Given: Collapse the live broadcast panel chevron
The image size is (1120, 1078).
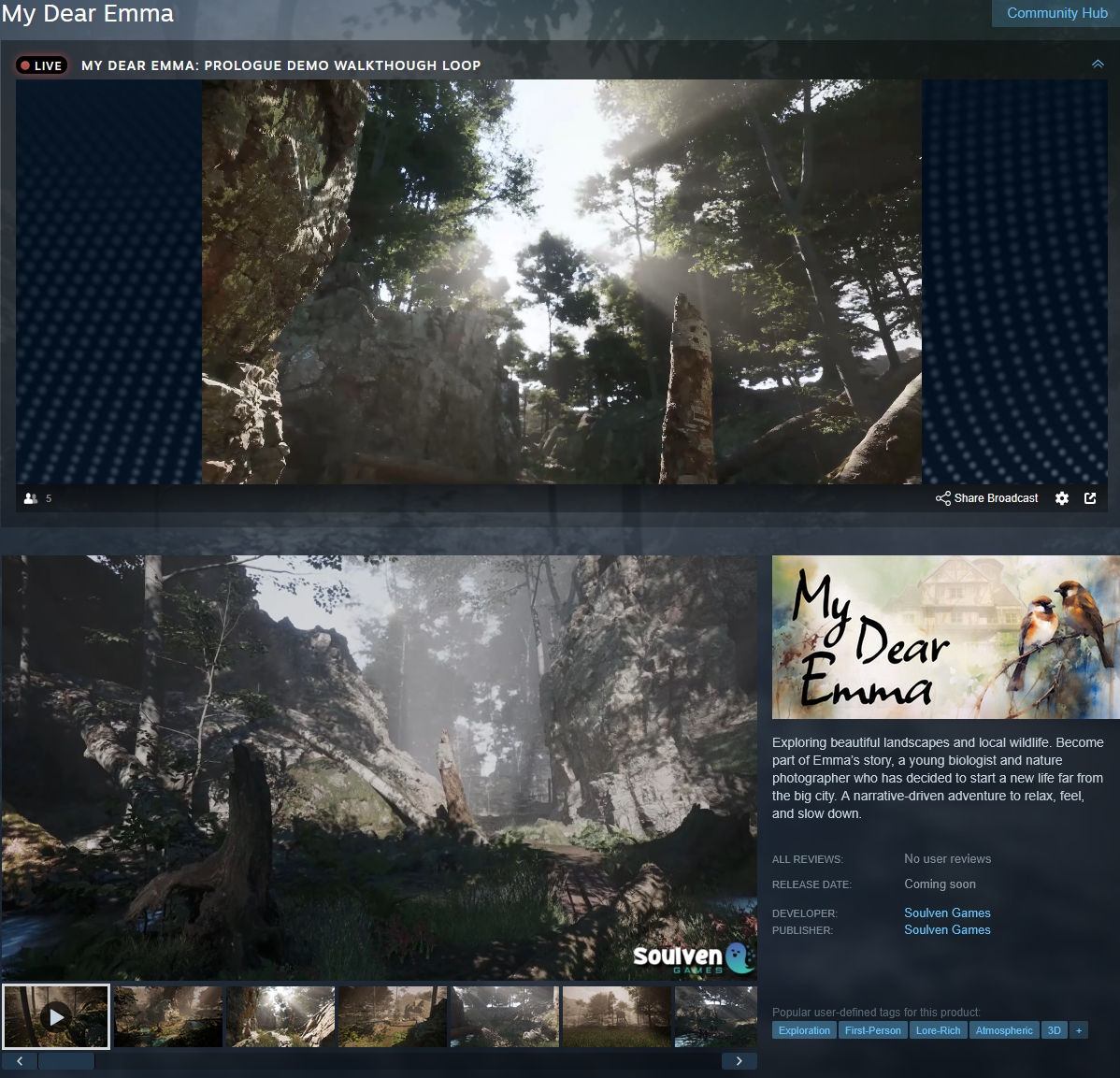Looking at the screenshot, I should coord(1098,65).
